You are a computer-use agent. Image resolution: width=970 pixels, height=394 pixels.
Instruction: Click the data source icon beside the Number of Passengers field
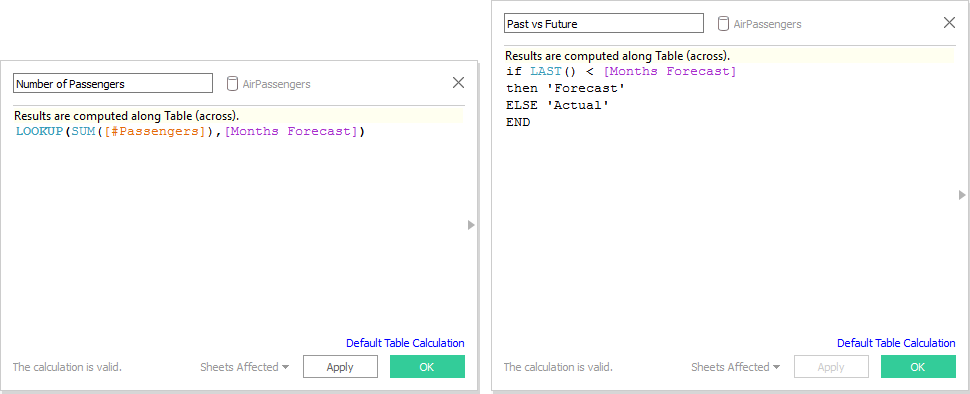(x=232, y=84)
